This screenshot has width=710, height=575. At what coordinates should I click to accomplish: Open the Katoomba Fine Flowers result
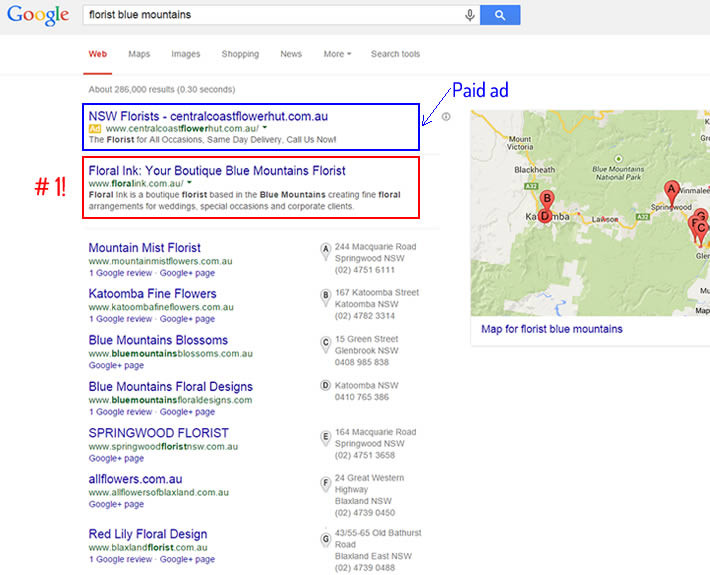point(152,293)
